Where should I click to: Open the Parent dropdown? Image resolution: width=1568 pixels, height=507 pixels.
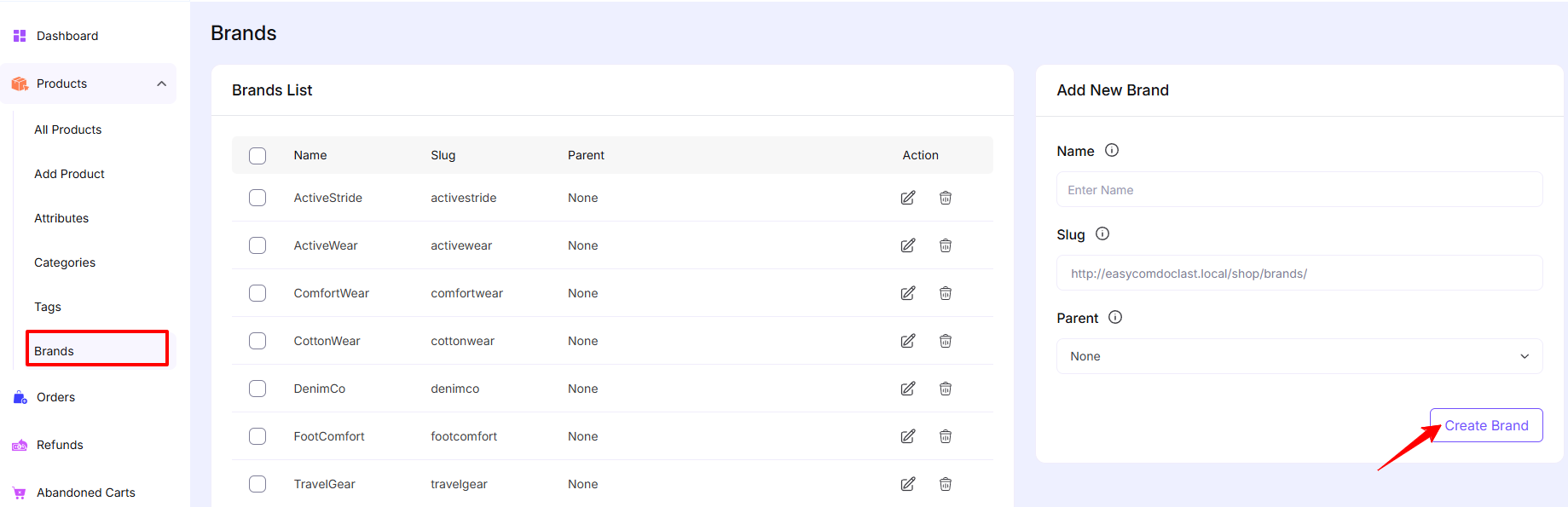(1299, 356)
